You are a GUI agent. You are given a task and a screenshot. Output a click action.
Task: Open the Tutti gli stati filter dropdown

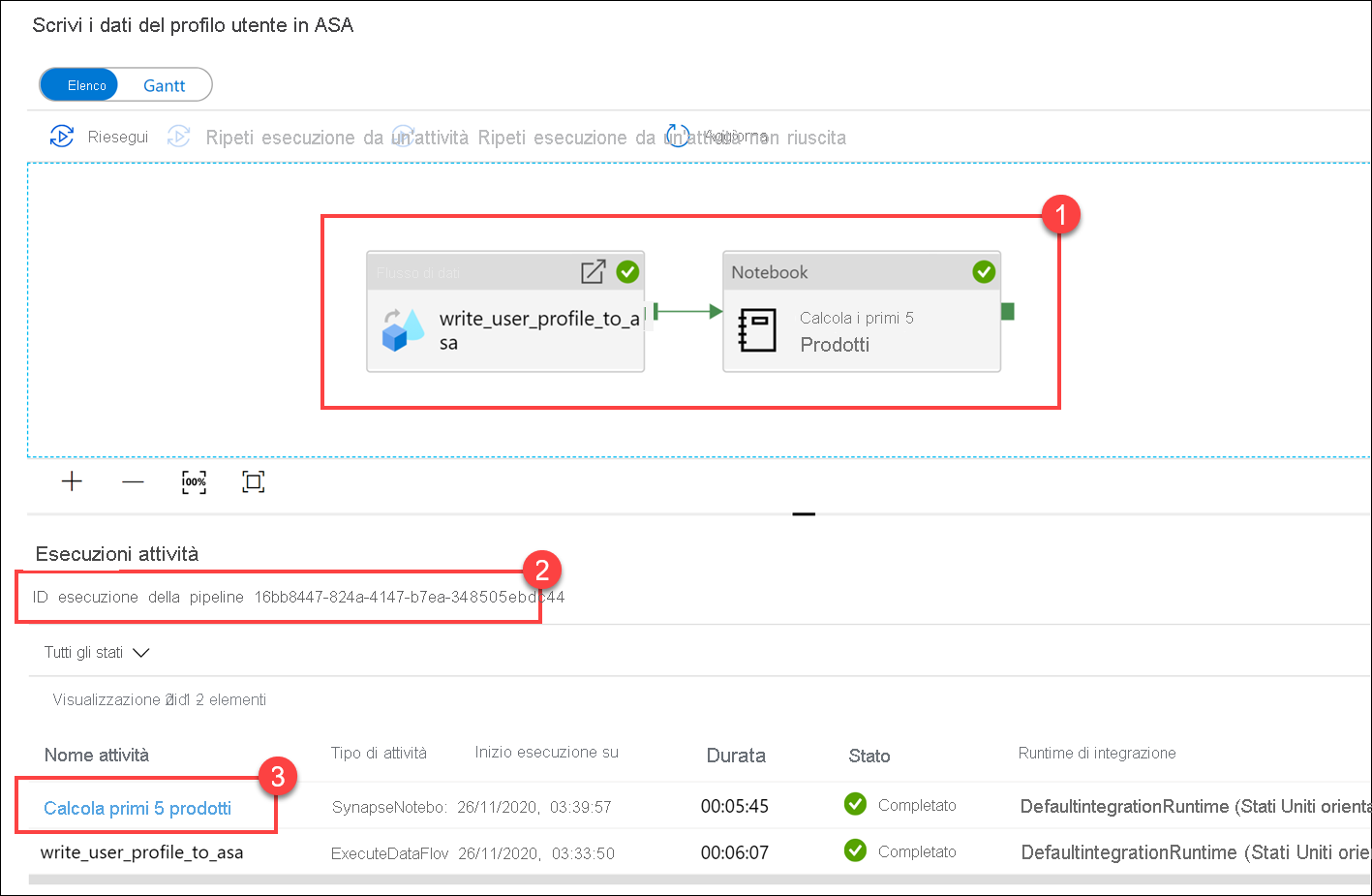click(x=97, y=653)
